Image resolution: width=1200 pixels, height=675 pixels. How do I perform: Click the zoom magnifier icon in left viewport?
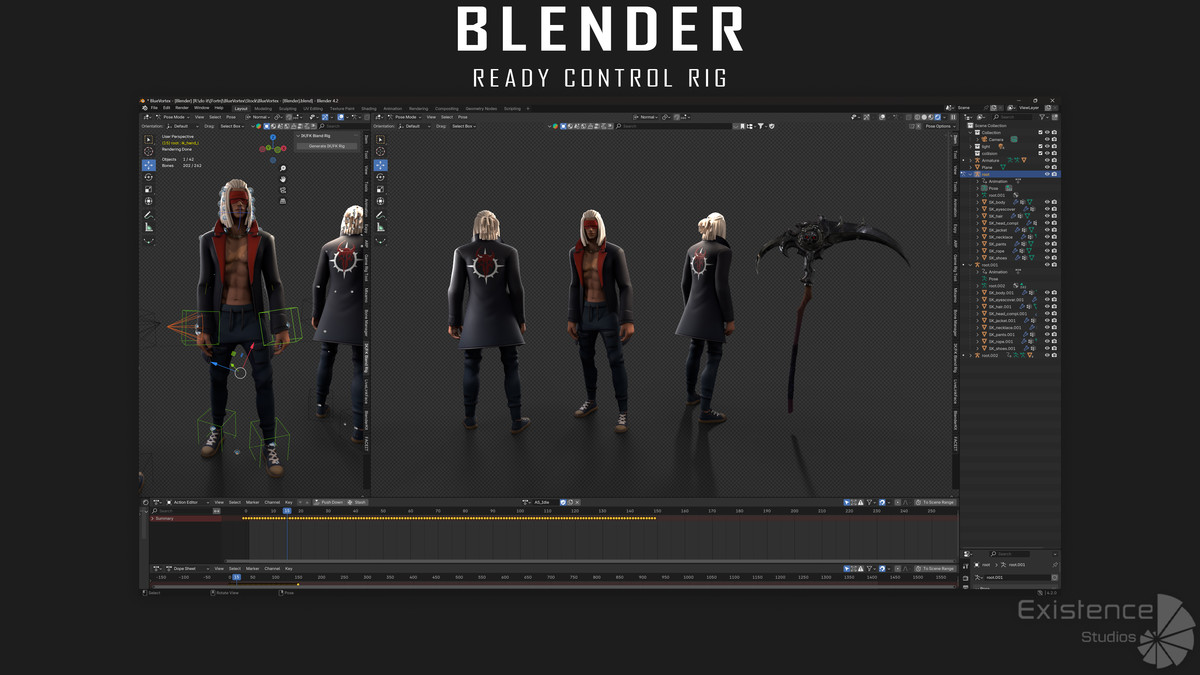coord(284,169)
